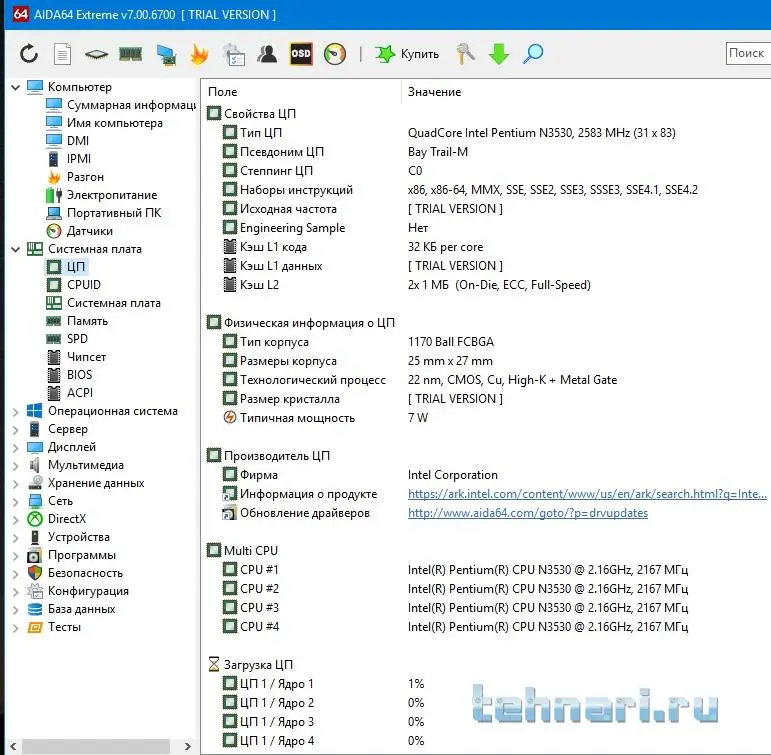Click the user silhouette toolbar icon
Screen dimensions: 771x755
tap(267, 54)
